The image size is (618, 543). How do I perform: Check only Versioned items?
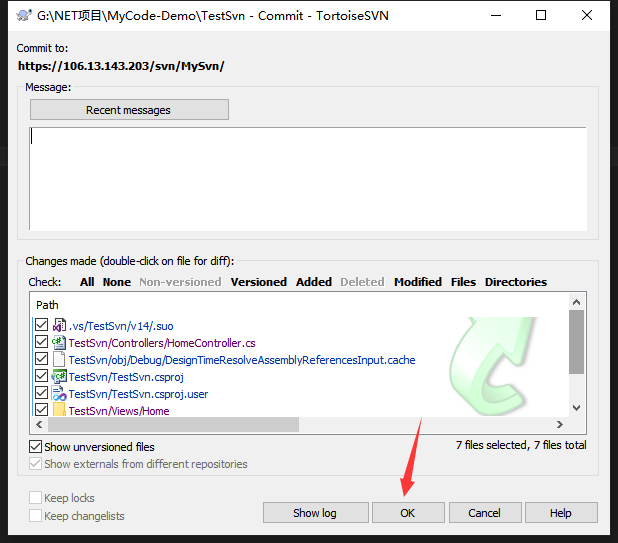[259, 282]
